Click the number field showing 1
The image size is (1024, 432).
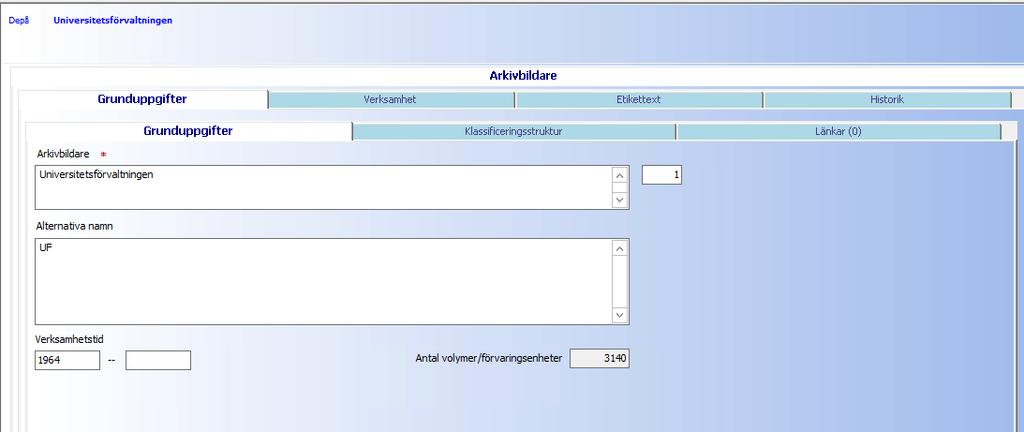pos(662,175)
